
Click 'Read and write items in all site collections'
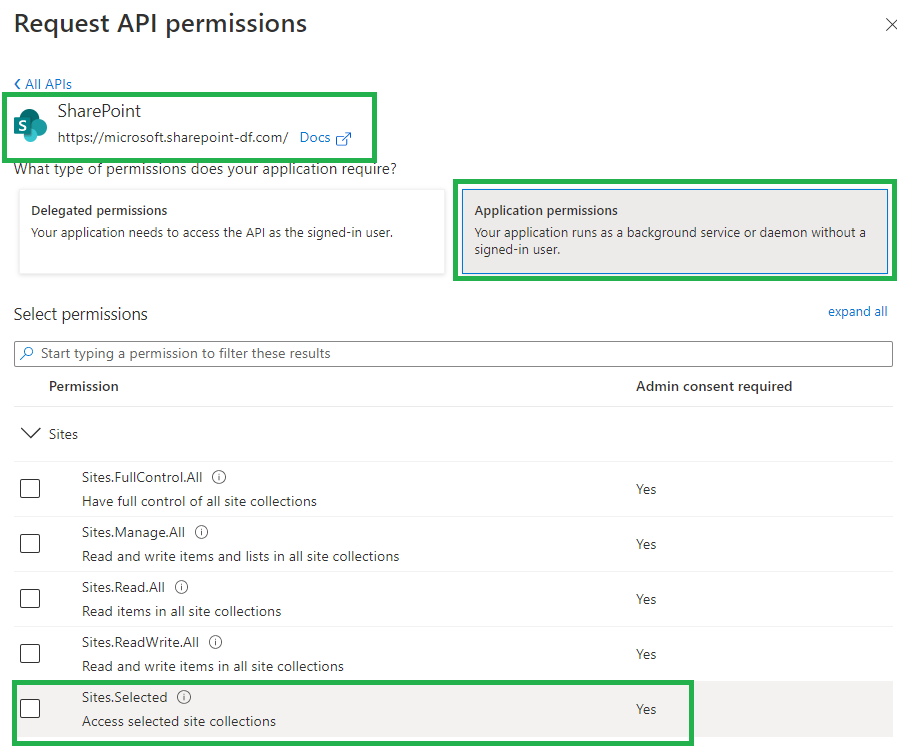(x=213, y=666)
